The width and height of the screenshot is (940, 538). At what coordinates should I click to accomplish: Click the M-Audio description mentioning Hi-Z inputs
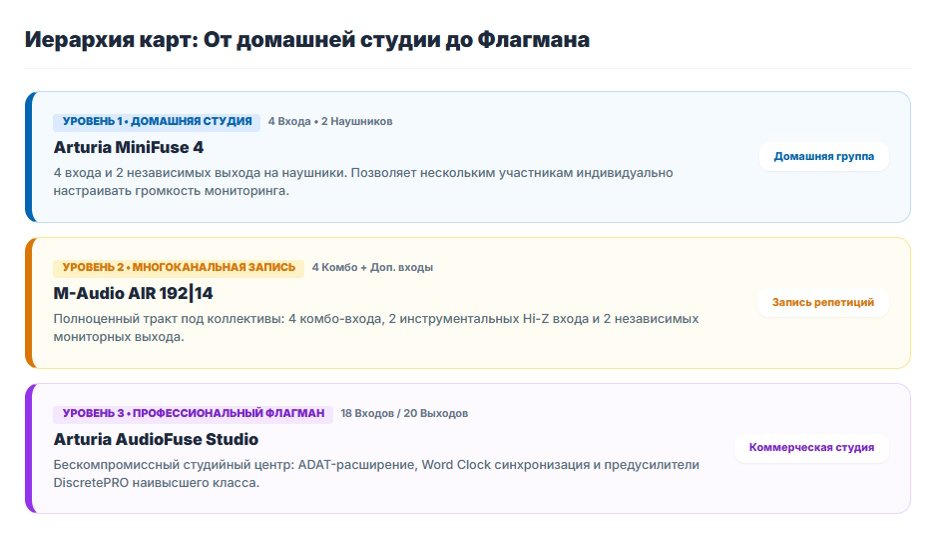click(x=376, y=327)
